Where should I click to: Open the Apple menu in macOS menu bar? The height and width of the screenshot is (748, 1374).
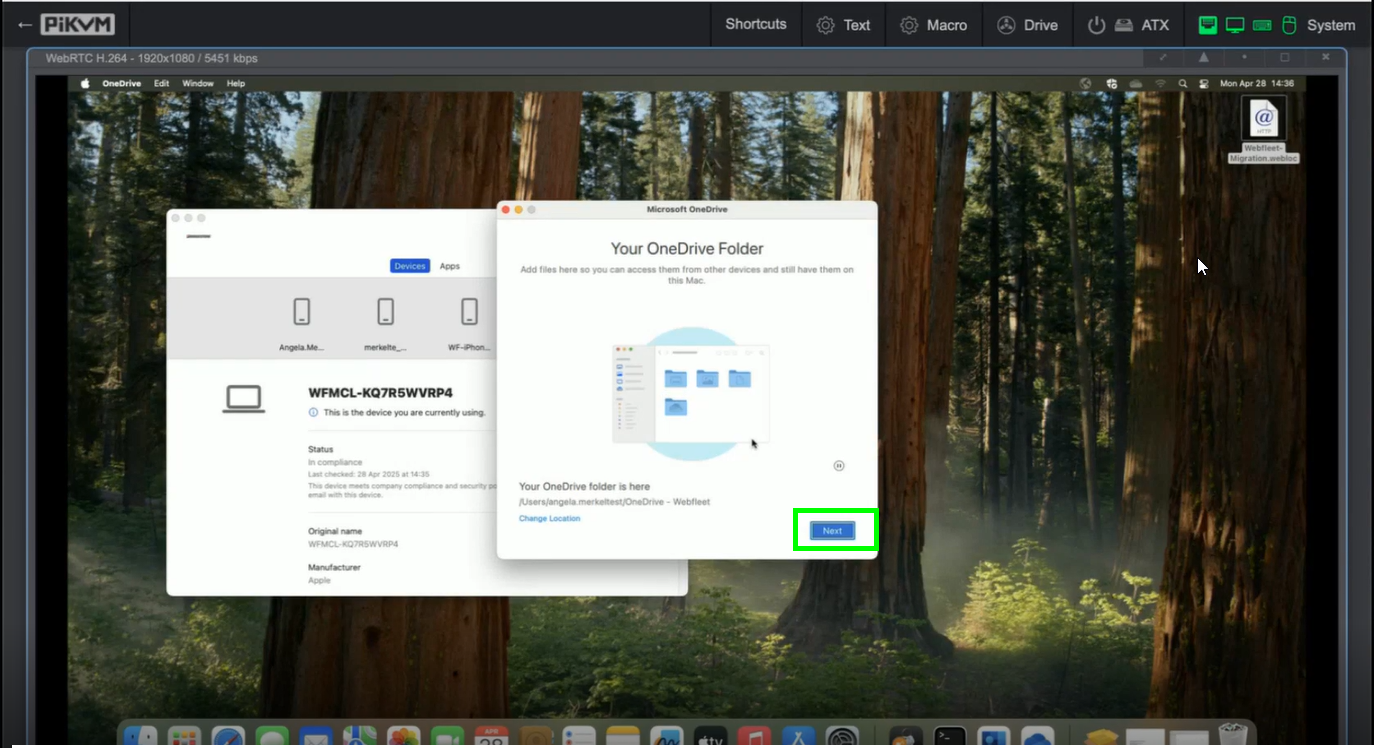pyautogui.click(x=85, y=83)
